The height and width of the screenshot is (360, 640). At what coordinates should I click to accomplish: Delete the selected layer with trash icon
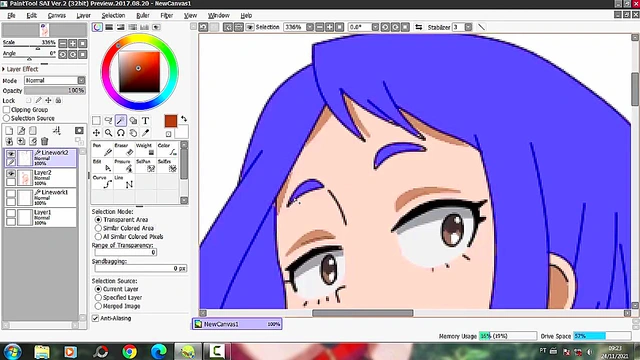(44, 141)
